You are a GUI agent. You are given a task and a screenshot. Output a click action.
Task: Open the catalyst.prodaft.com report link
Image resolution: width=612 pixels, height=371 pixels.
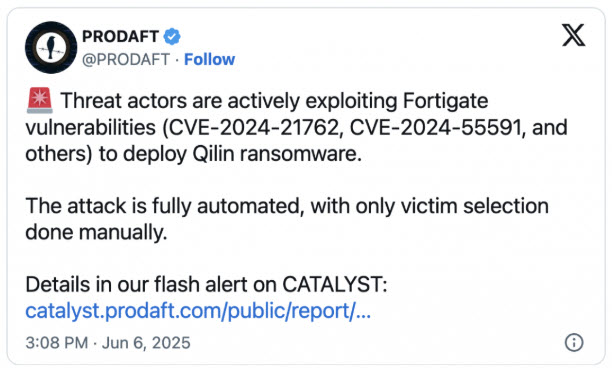(x=198, y=311)
